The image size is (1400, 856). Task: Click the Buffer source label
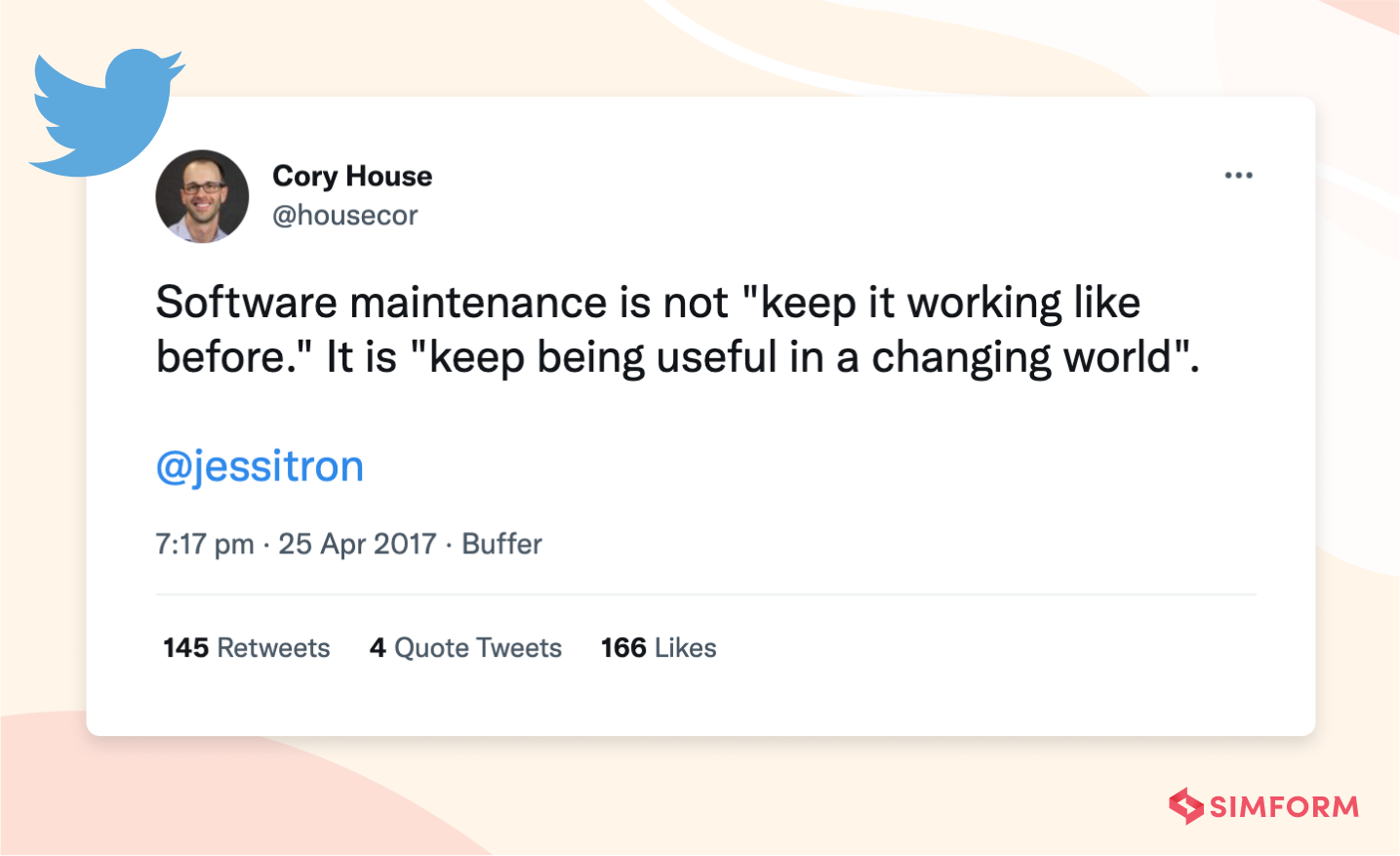[501, 544]
